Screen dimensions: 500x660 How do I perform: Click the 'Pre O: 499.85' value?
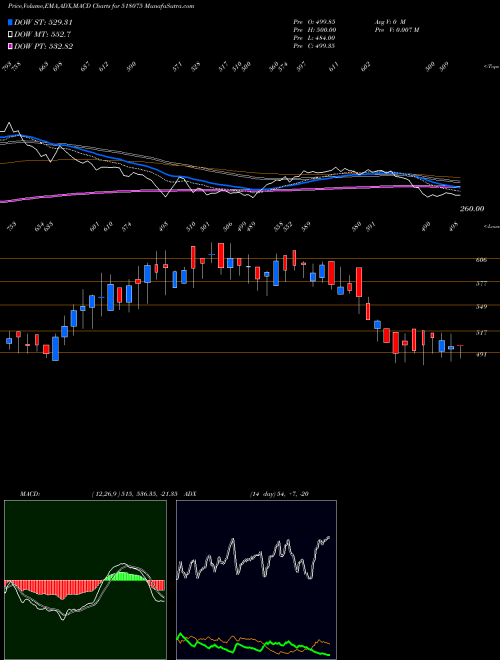[x=314, y=21]
